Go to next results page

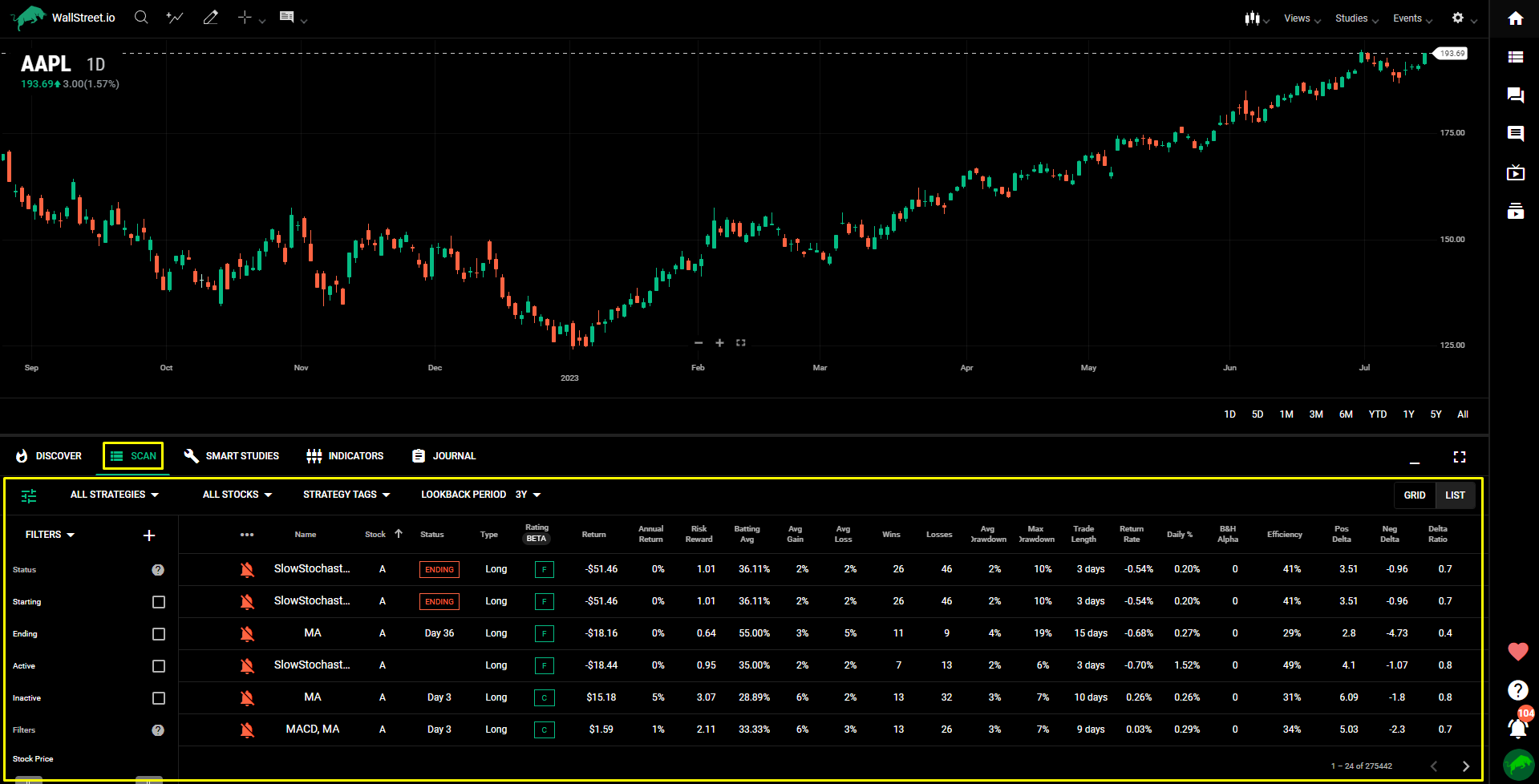click(x=1466, y=766)
